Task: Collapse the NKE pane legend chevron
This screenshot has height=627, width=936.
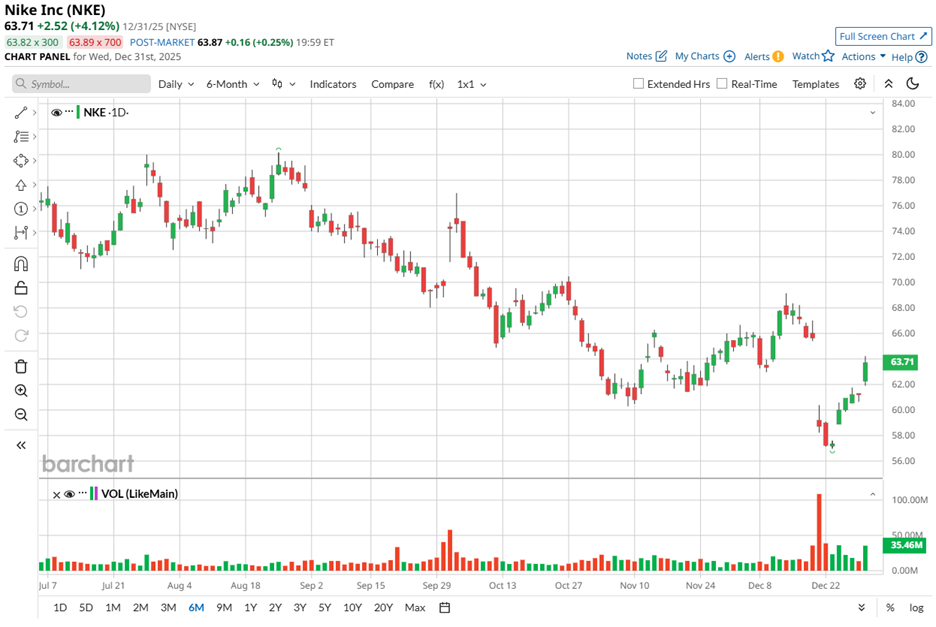Action: [873, 112]
